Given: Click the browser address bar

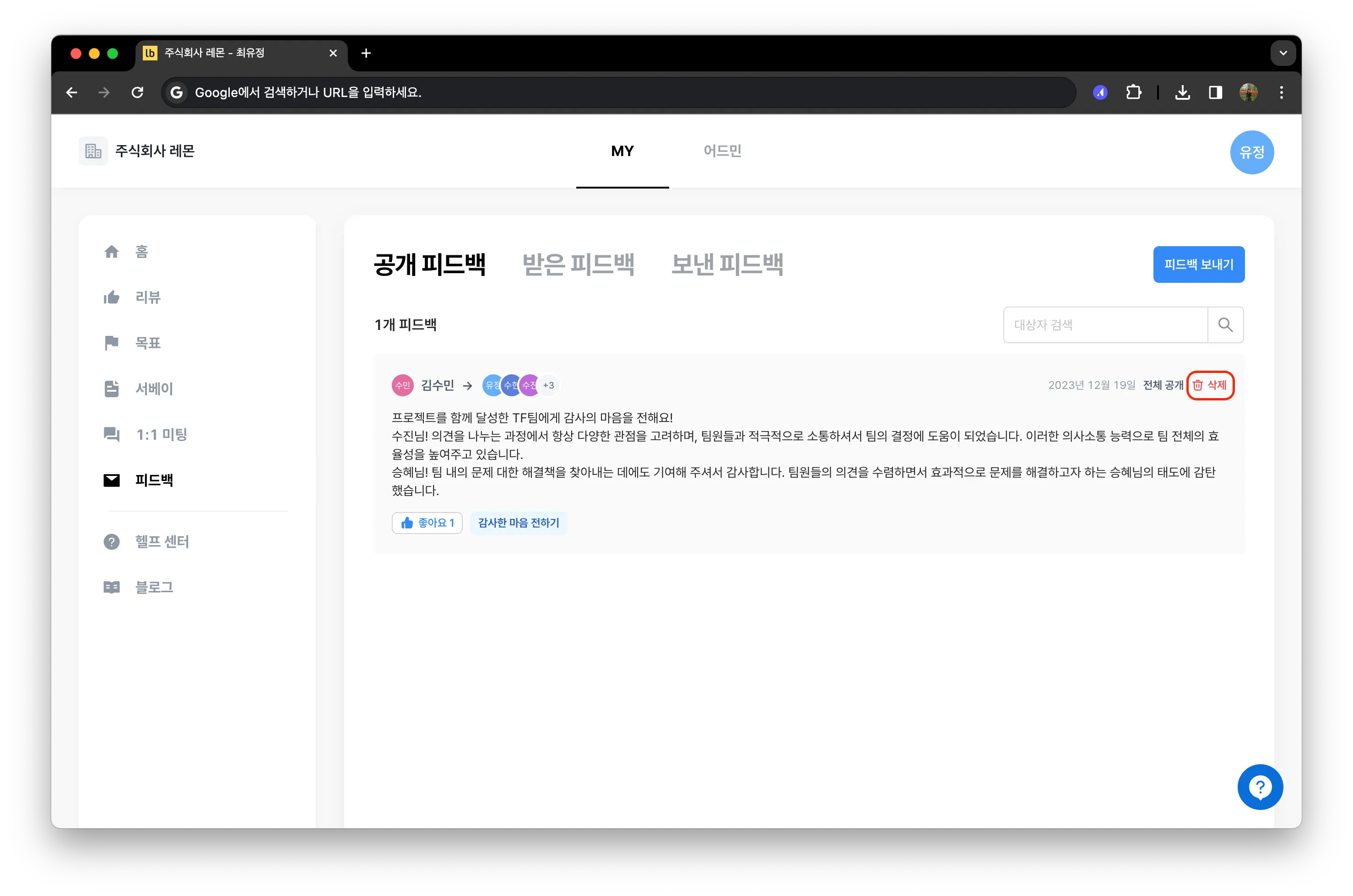Looking at the screenshot, I should coord(617,92).
